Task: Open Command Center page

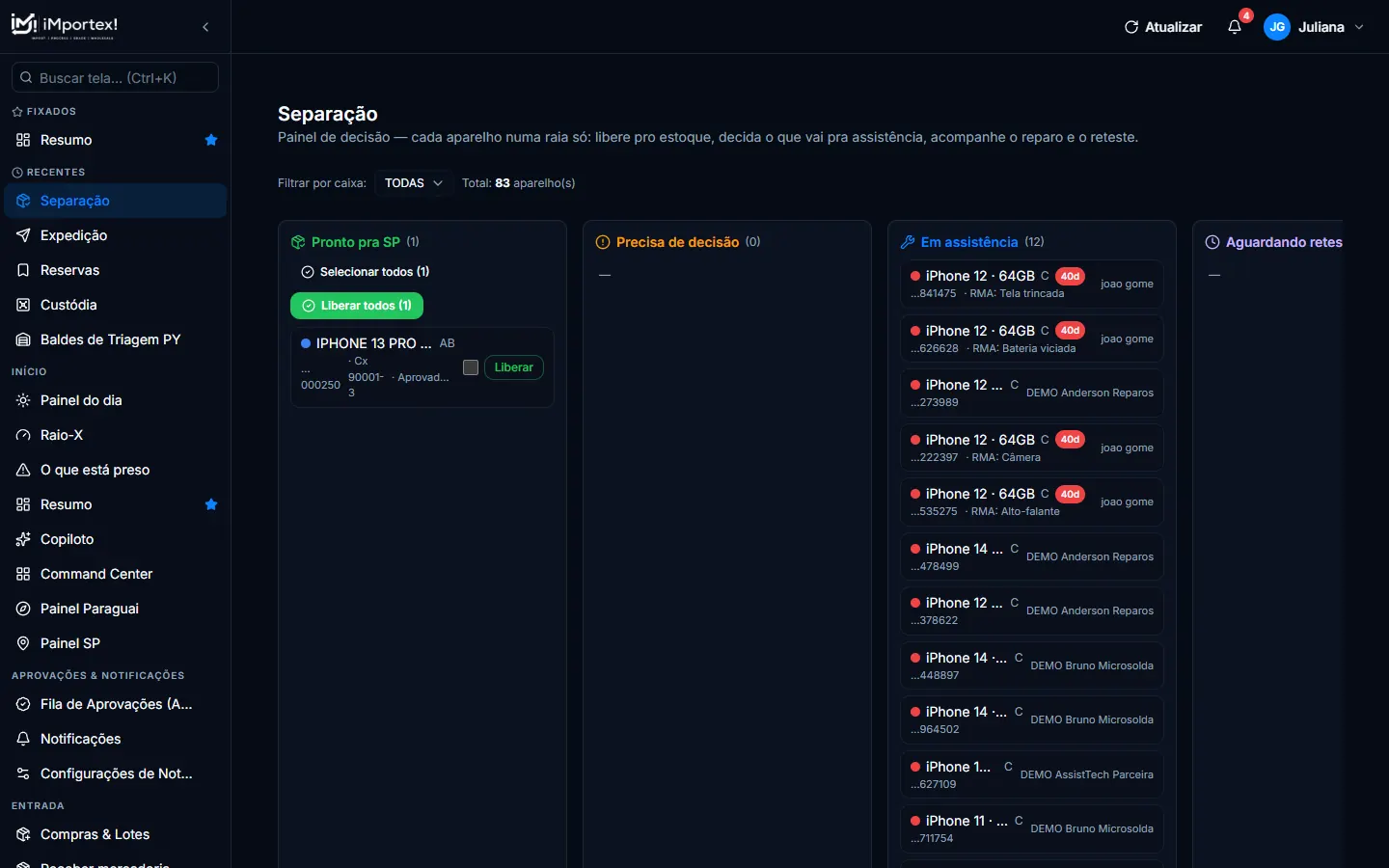Action: (116, 574)
